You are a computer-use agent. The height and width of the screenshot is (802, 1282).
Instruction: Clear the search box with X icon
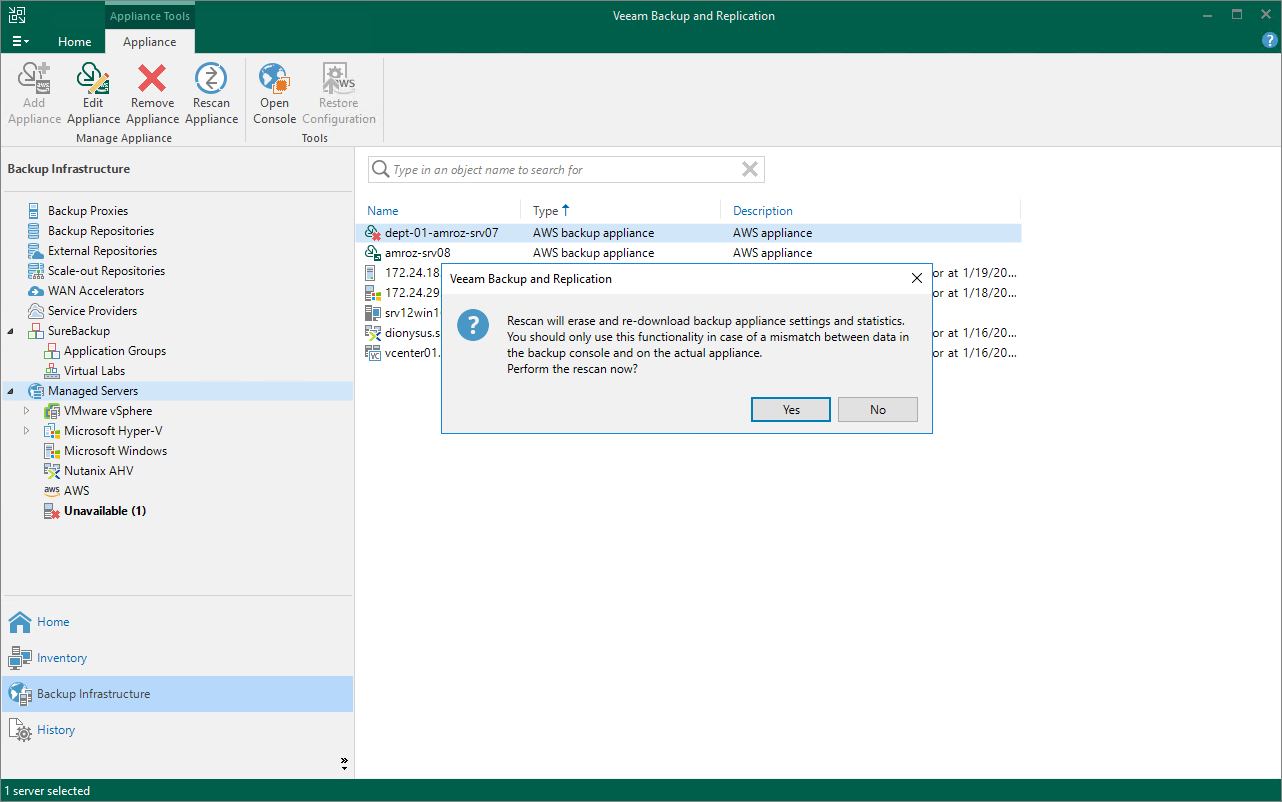(x=750, y=170)
